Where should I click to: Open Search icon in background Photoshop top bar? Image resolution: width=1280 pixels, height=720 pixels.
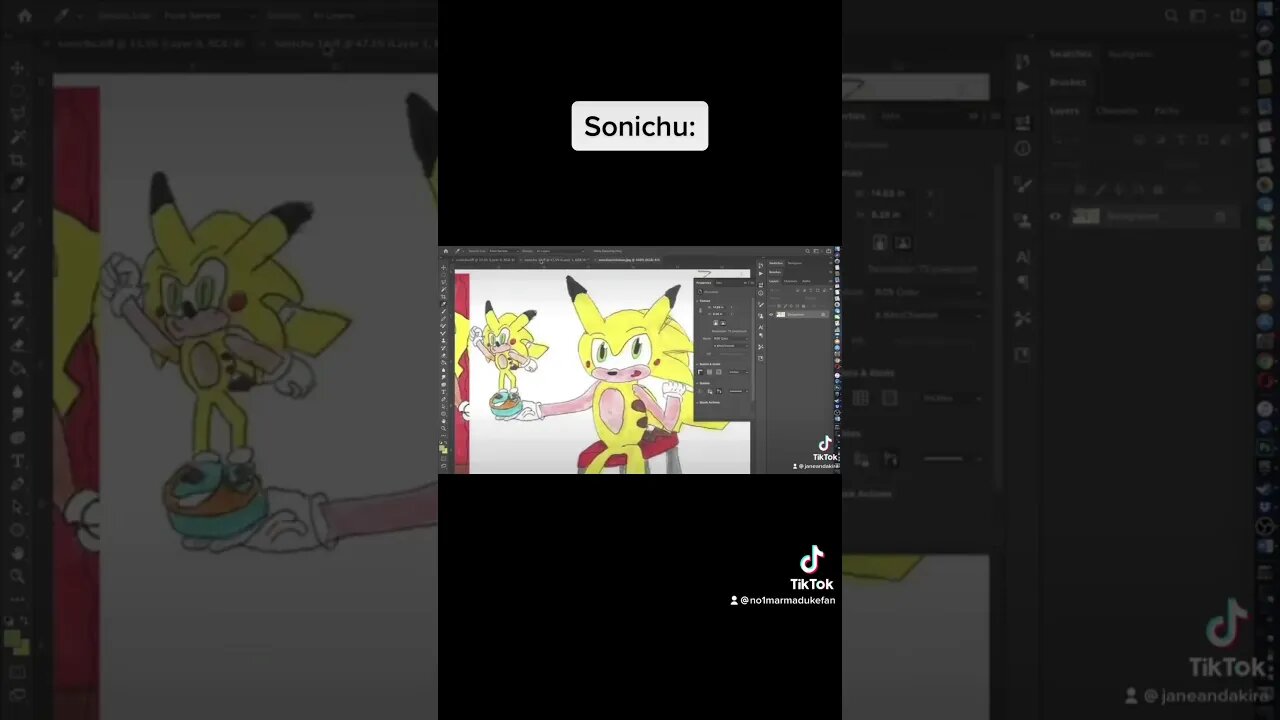click(1173, 16)
